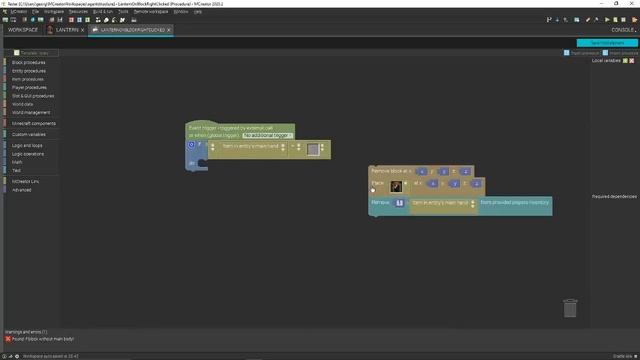Click the Export procedure icon
Viewport: 640px width, 360px height.
pos(567,53)
